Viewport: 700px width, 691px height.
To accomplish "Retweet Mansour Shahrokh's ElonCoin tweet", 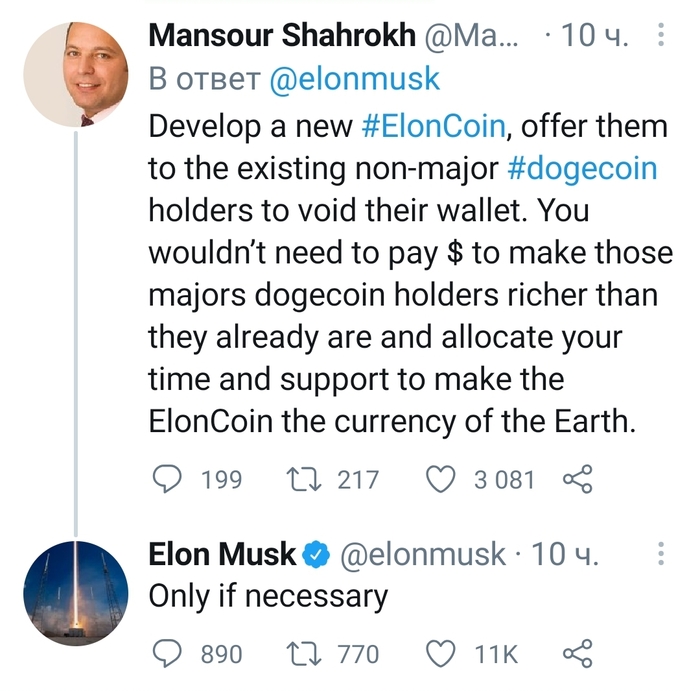I will tap(304, 479).
